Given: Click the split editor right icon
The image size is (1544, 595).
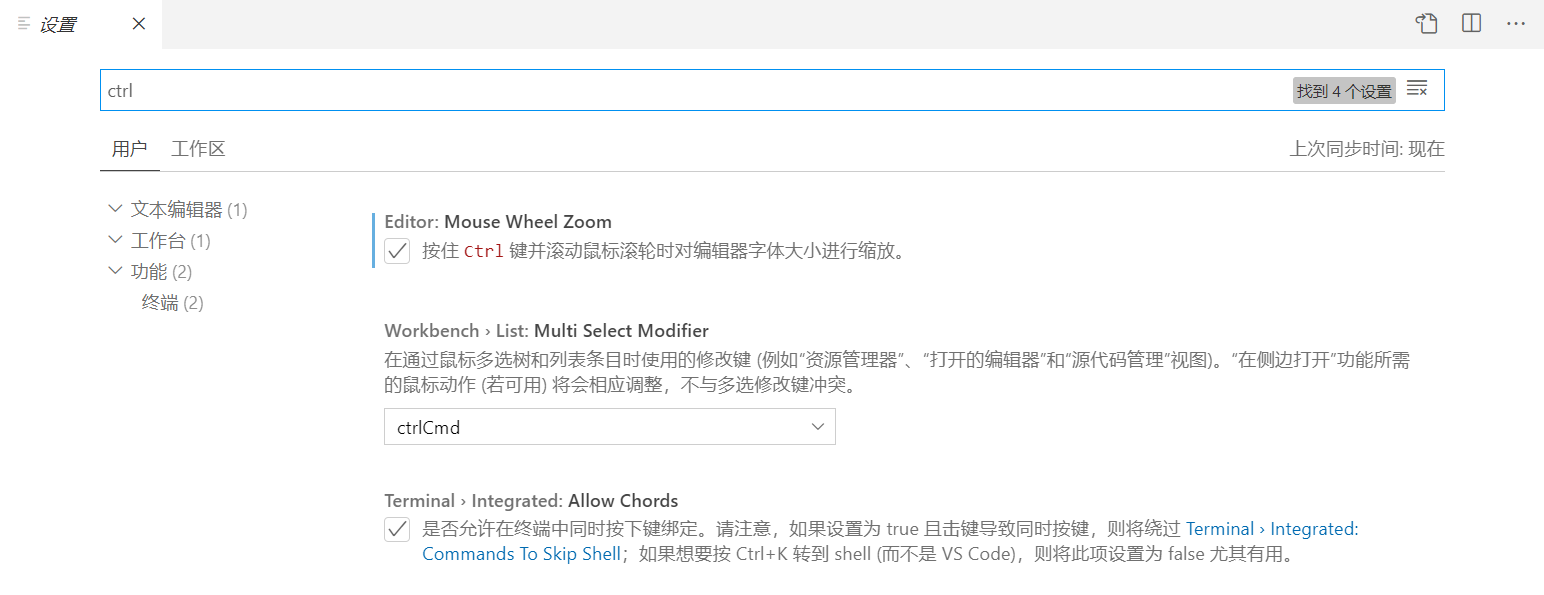Looking at the screenshot, I should [1471, 24].
